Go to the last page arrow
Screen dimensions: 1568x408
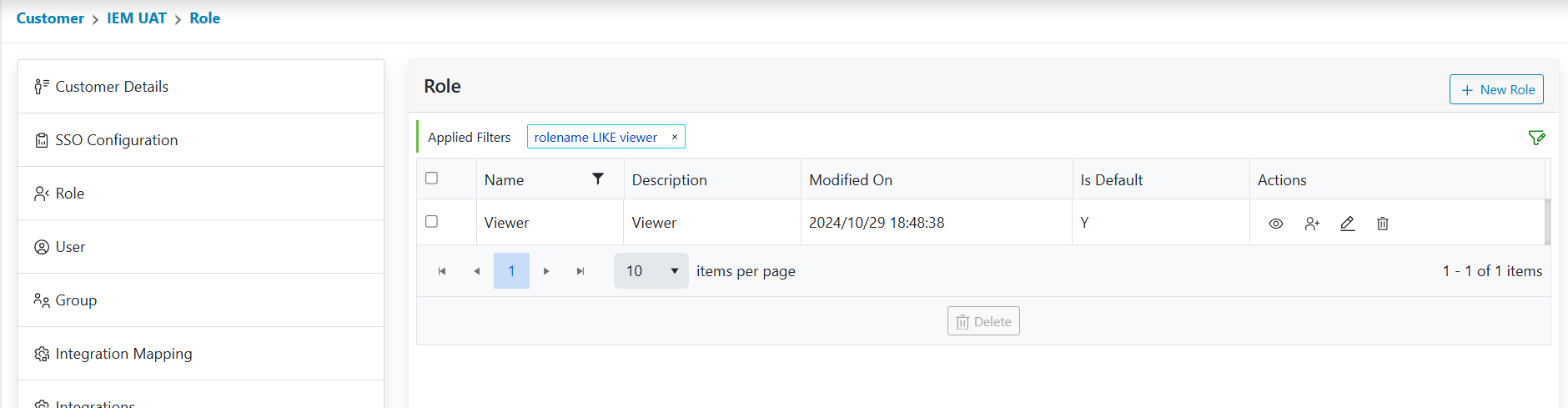(x=580, y=271)
